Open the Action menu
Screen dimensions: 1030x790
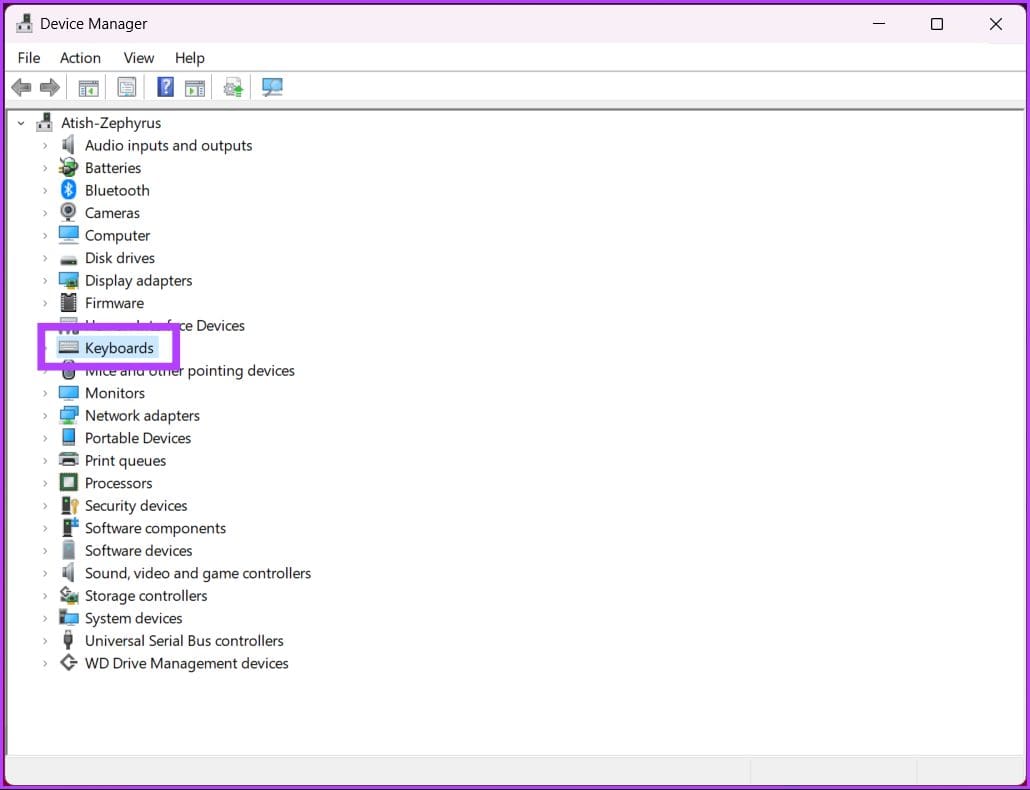coord(80,58)
